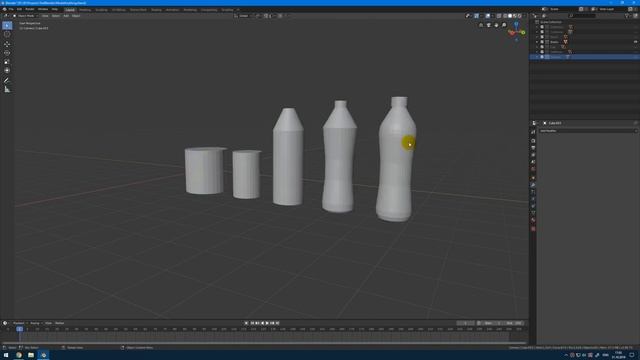The height and width of the screenshot is (360, 640).
Task: Click the outliner search field
Action: [x=582, y=16]
